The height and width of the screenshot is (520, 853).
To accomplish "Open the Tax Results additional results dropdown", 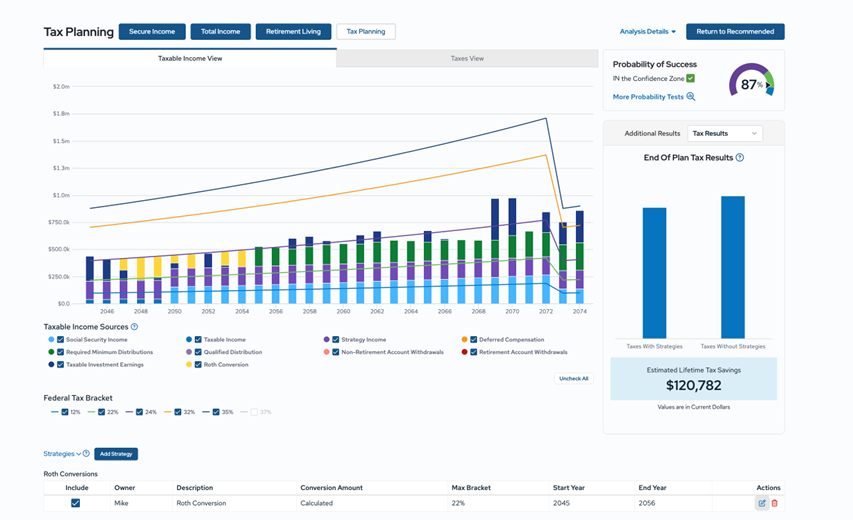I will 724,133.
